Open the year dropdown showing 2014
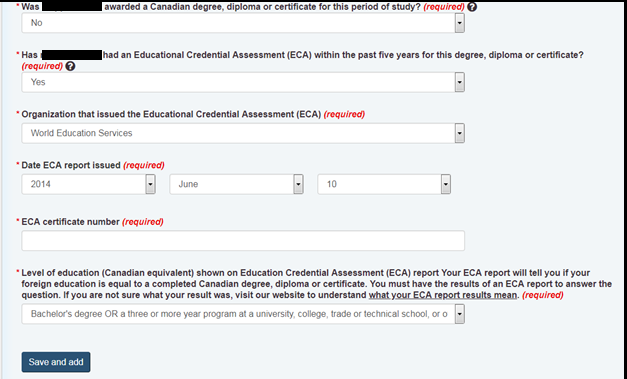The height and width of the screenshot is (379, 627). coord(88,184)
